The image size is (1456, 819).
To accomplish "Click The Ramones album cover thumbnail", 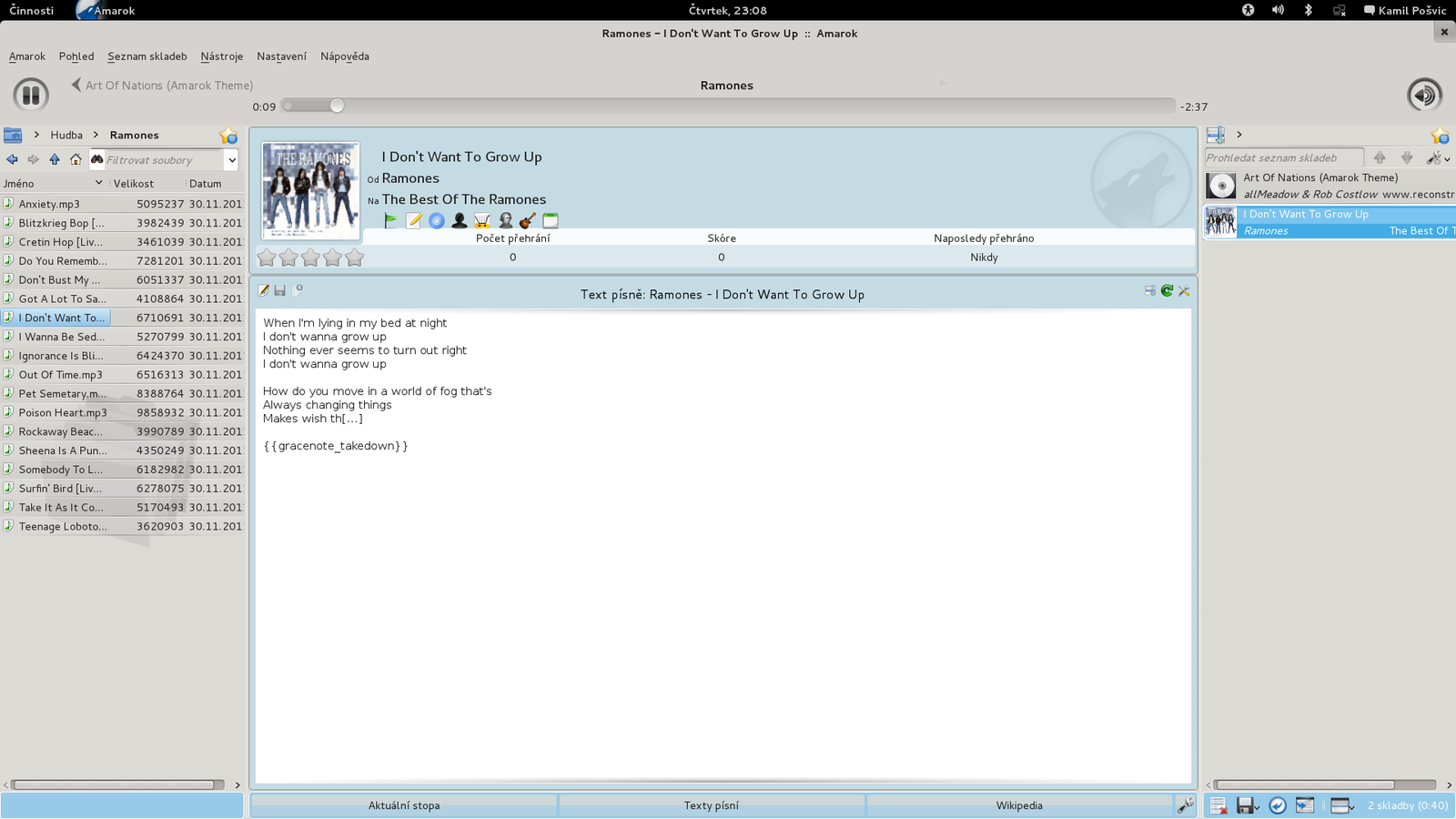I will pyautogui.click(x=310, y=191).
